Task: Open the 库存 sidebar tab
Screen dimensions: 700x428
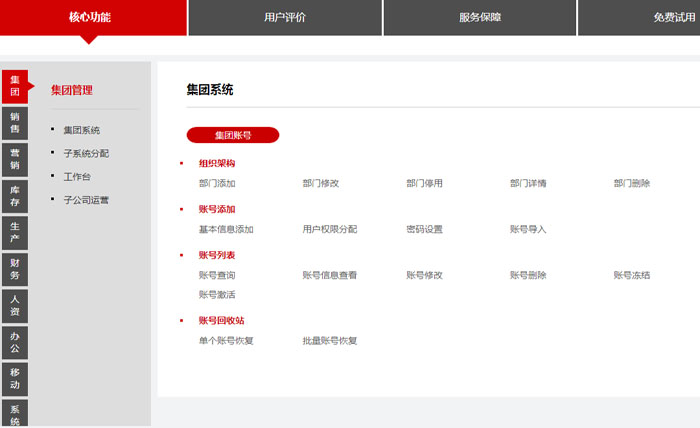Action: pyautogui.click(x=15, y=196)
